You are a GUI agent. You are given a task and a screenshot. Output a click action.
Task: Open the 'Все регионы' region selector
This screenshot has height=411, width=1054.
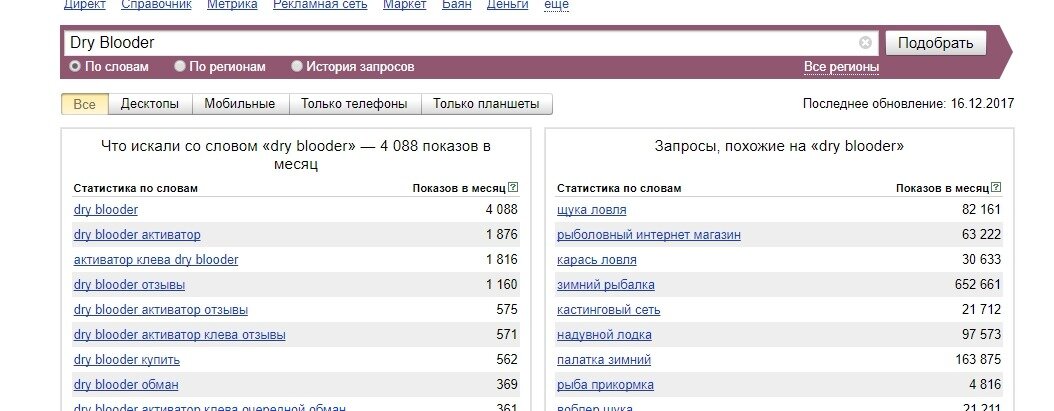[842, 67]
